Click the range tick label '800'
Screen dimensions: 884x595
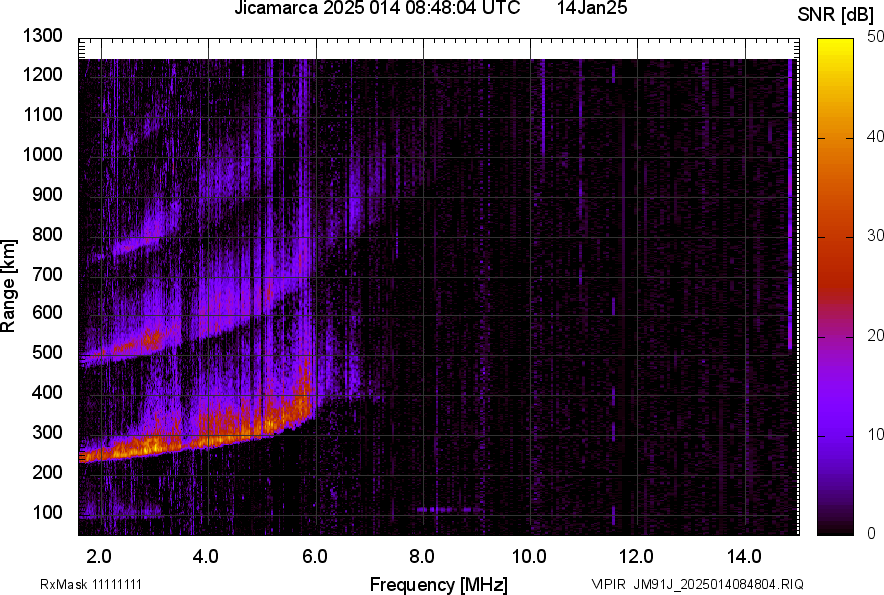tap(47, 233)
